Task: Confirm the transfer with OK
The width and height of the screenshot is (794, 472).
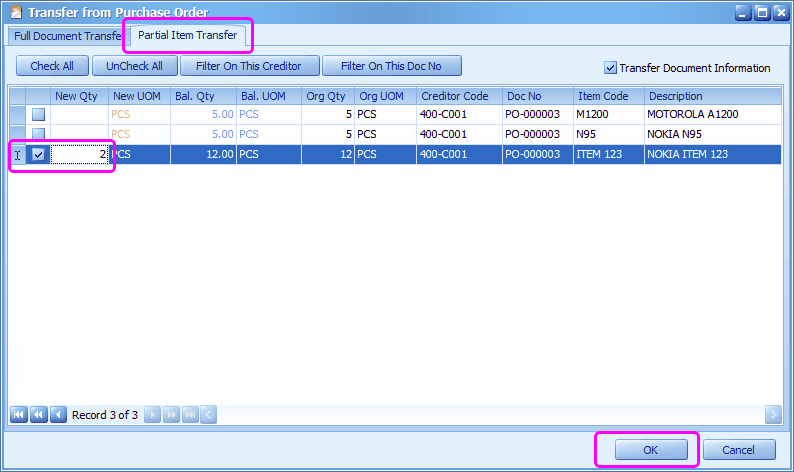Action: coord(651,450)
